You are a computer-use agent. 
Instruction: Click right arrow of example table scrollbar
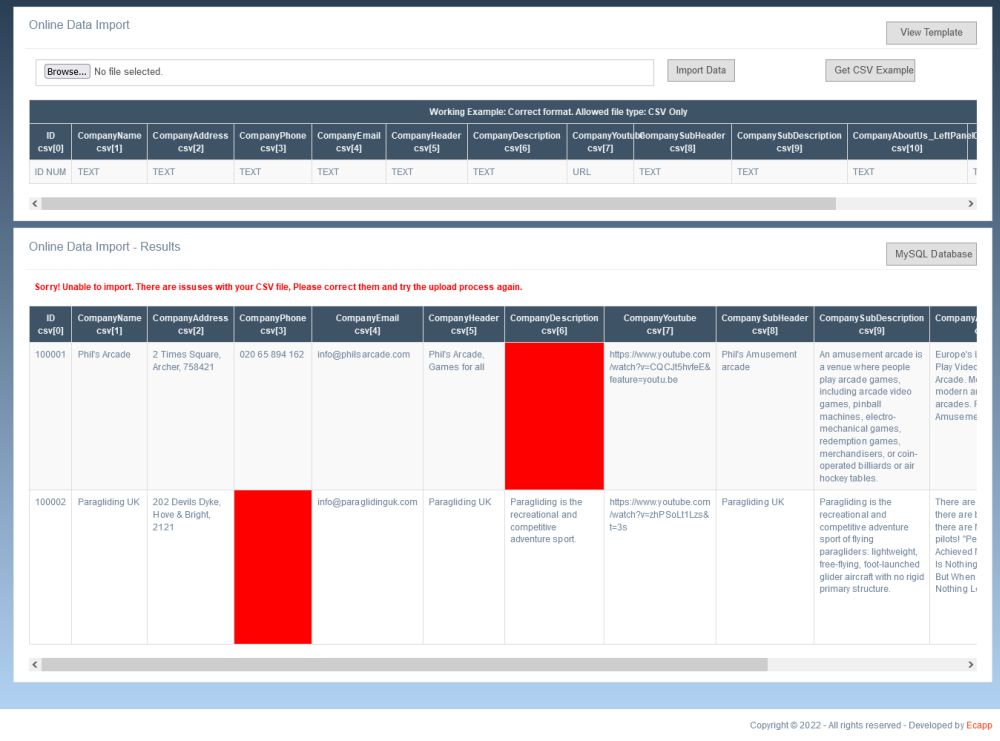click(x=971, y=203)
